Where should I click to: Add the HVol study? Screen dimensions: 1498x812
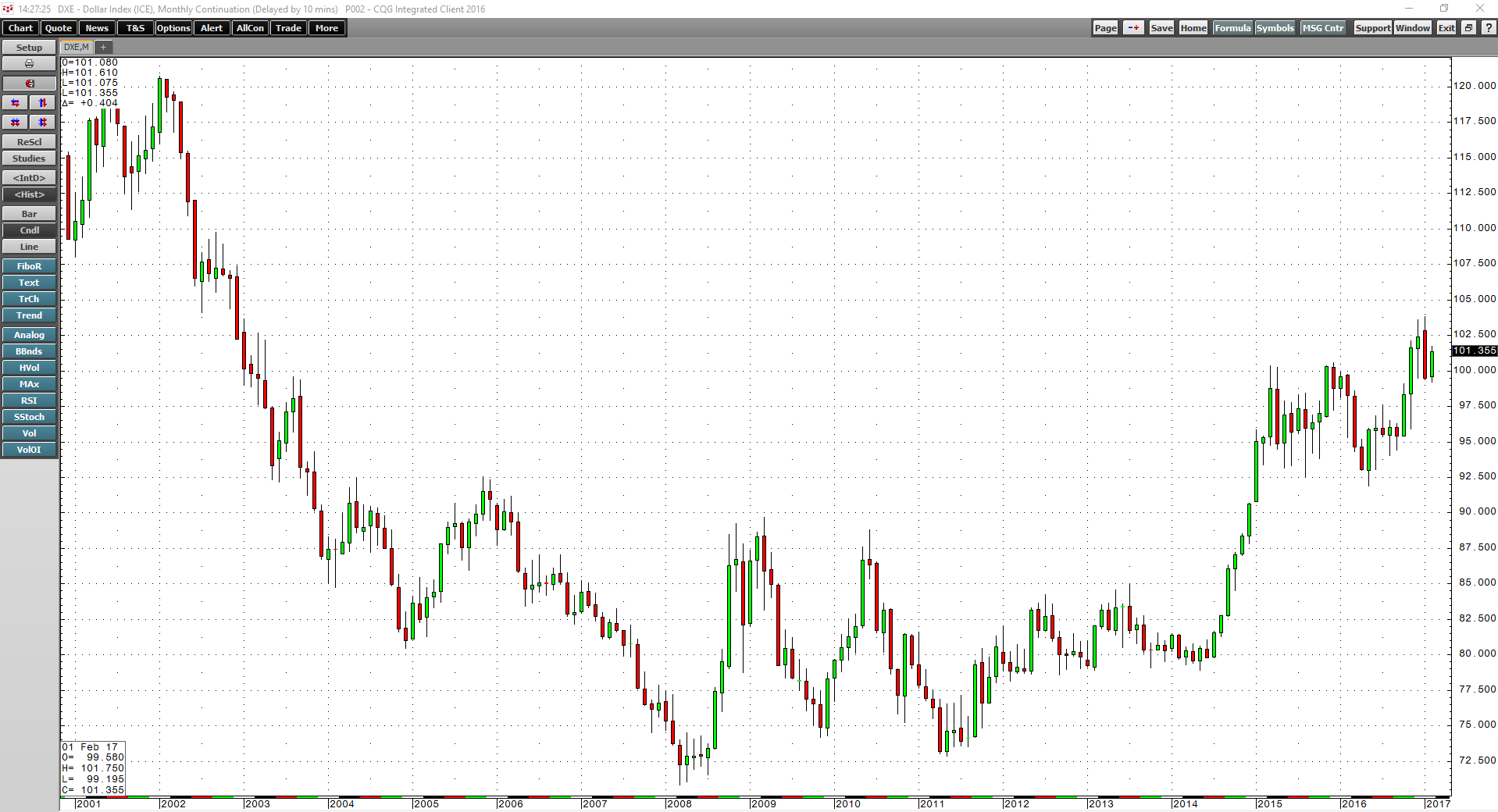29,368
